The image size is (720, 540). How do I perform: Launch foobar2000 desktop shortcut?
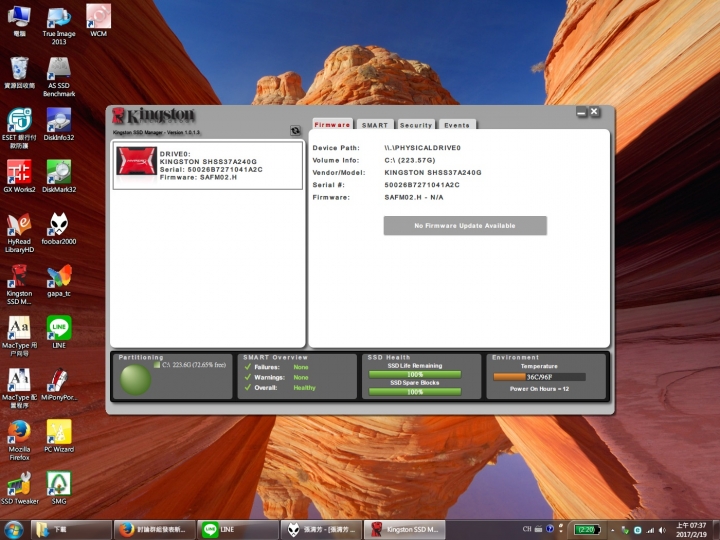(59, 228)
